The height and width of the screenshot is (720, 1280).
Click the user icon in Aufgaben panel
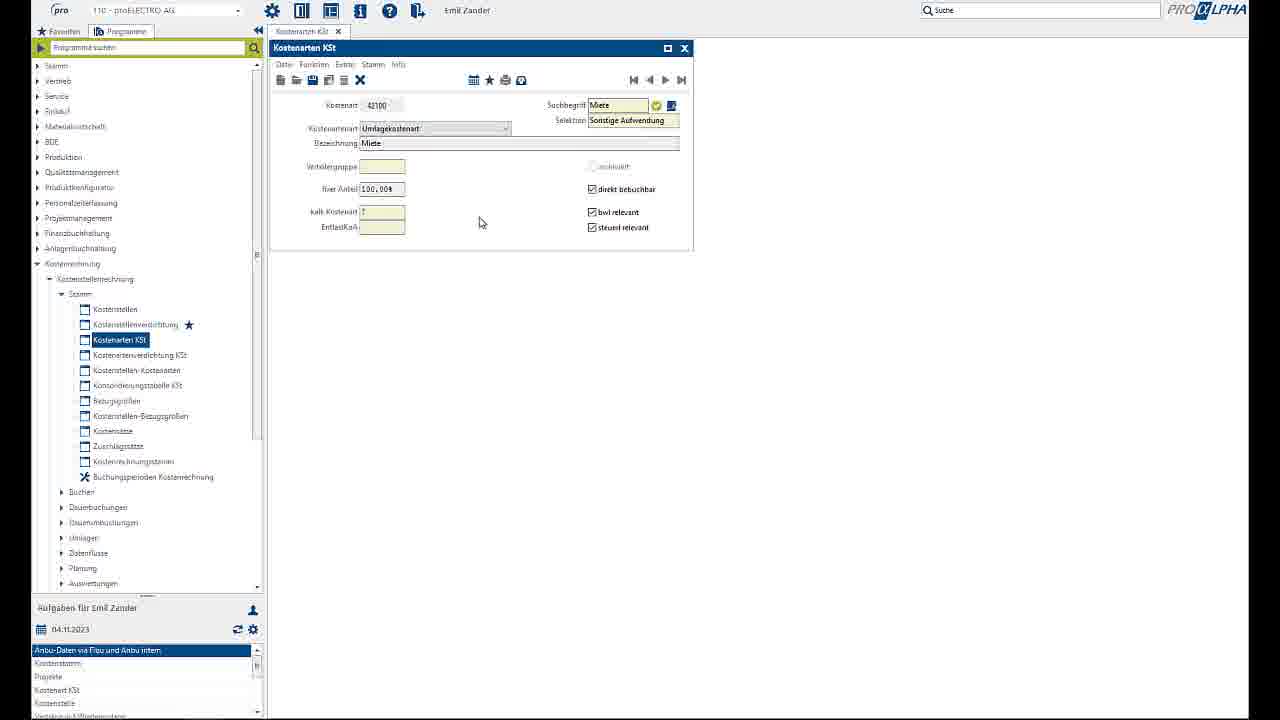click(x=253, y=610)
